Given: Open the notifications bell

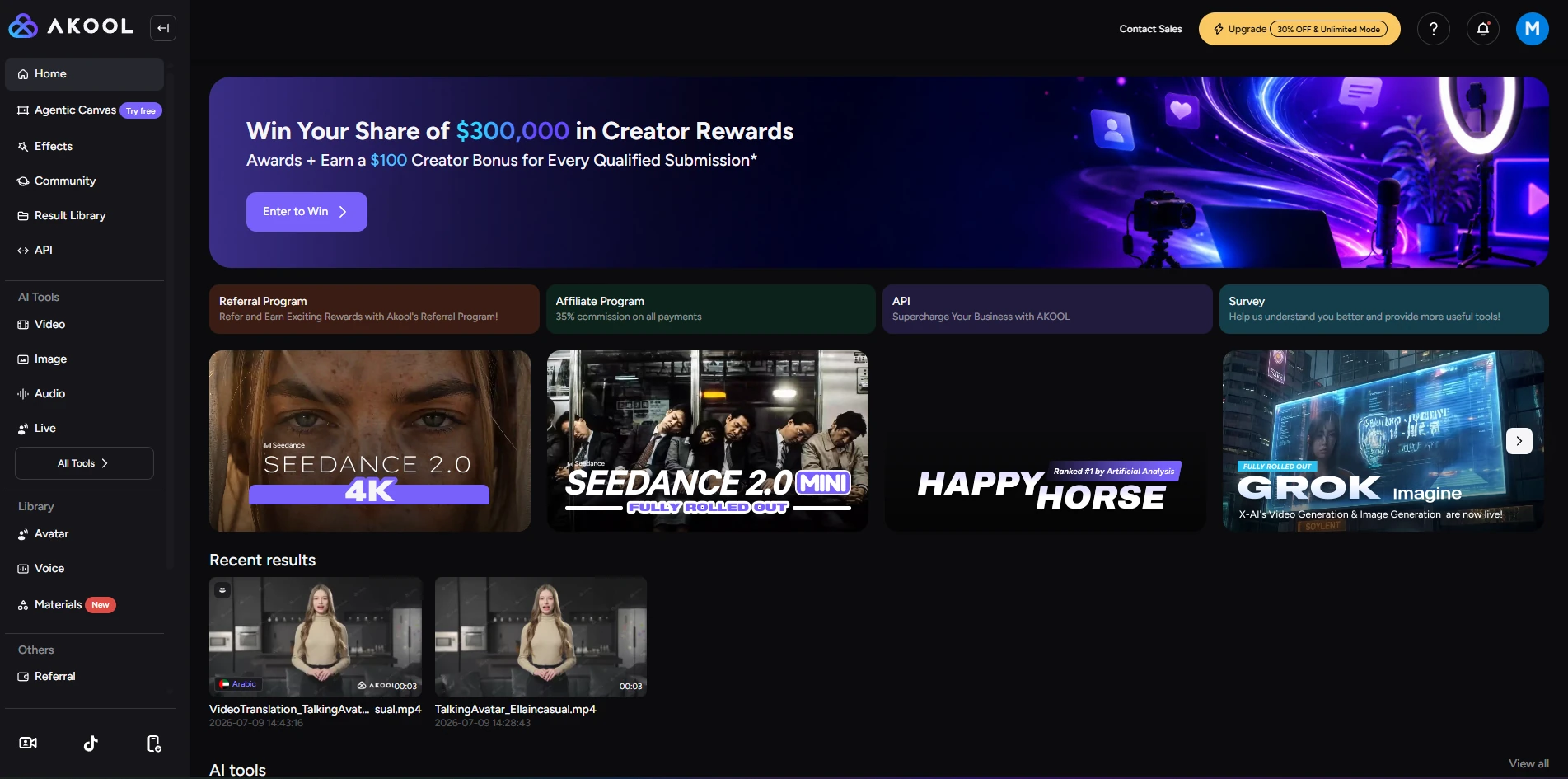Looking at the screenshot, I should coord(1483,29).
